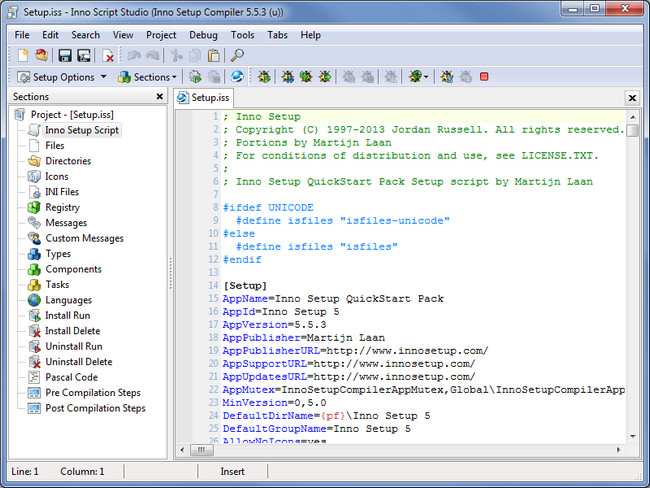The width and height of the screenshot is (650, 488).
Task: Click the AppVersion=5.5.3 code line
Action: pyautogui.click(x=274, y=325)
